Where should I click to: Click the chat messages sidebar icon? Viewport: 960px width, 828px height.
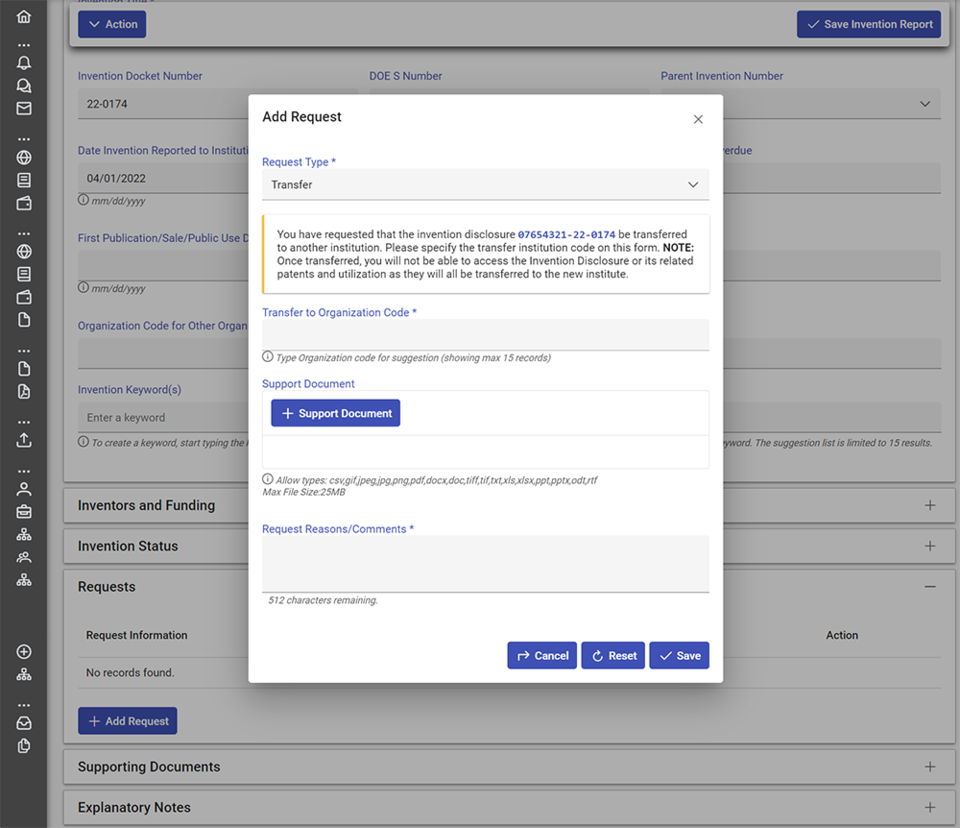point(24,85)
